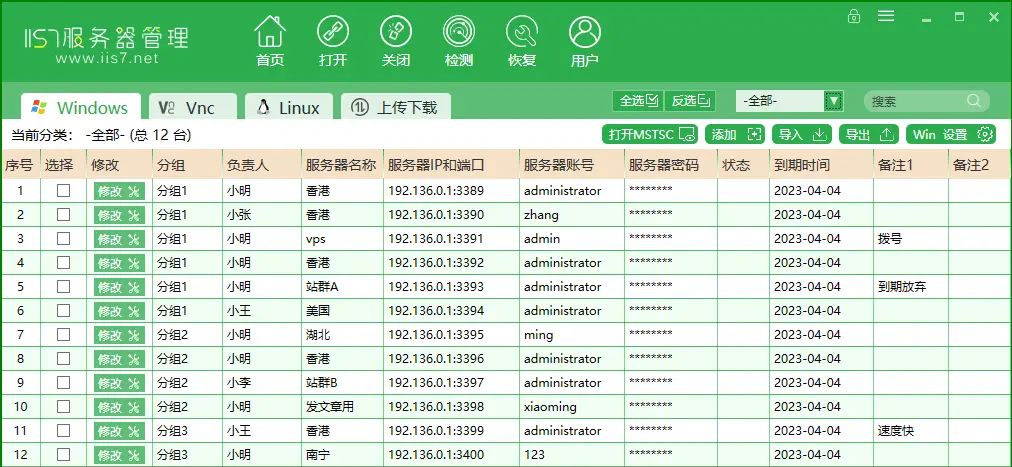This screenshot has width=1012, height=467.
Task: Click the 负责人 column header
Action: (261, 165)
